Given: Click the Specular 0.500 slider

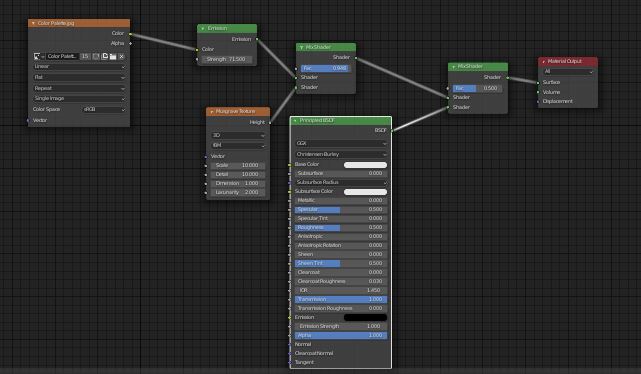Looking at the screenshot, I should pyautogui.click(x=341, y=210).
